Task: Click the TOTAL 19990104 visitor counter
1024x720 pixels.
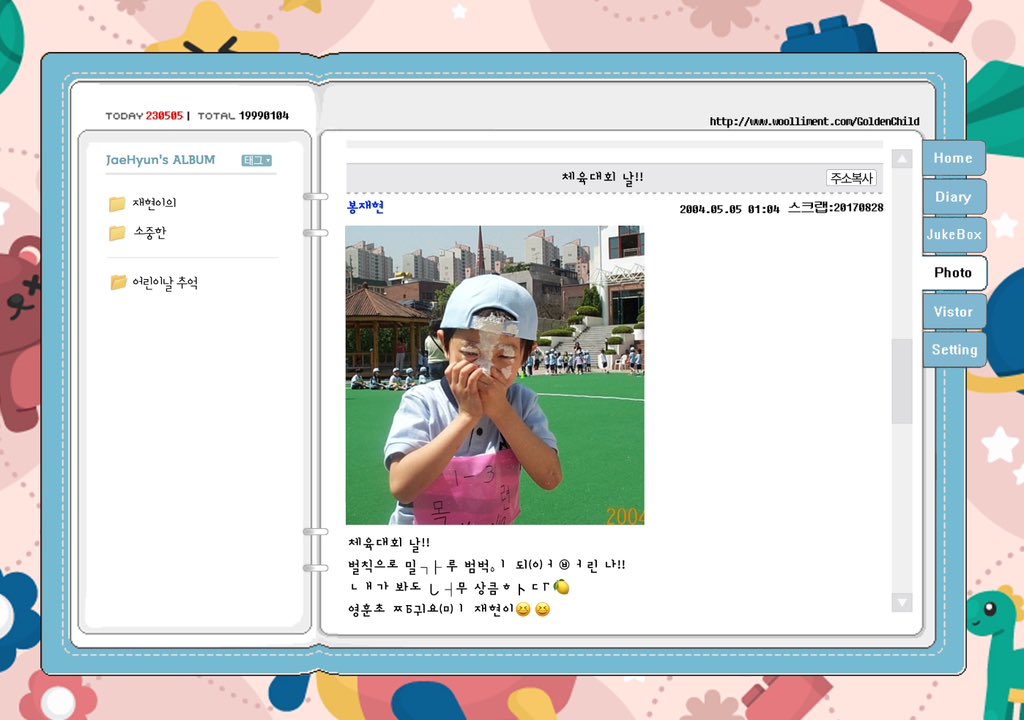Action: 243,116
